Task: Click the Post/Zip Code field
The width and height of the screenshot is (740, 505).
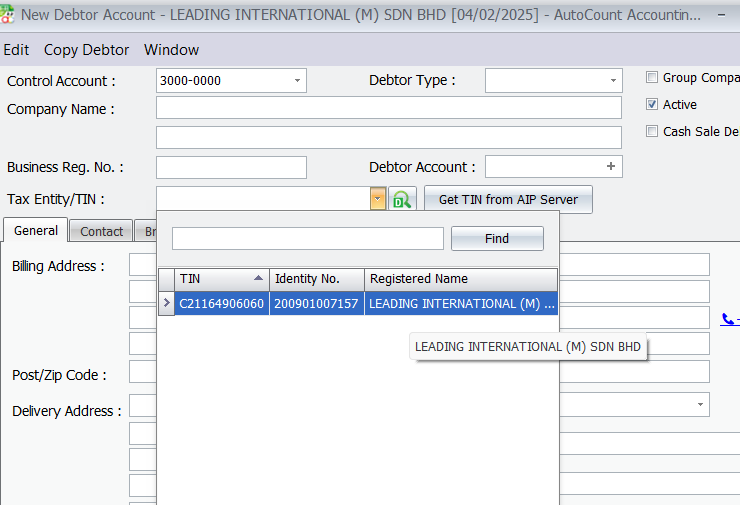Action: coord(143,372)
